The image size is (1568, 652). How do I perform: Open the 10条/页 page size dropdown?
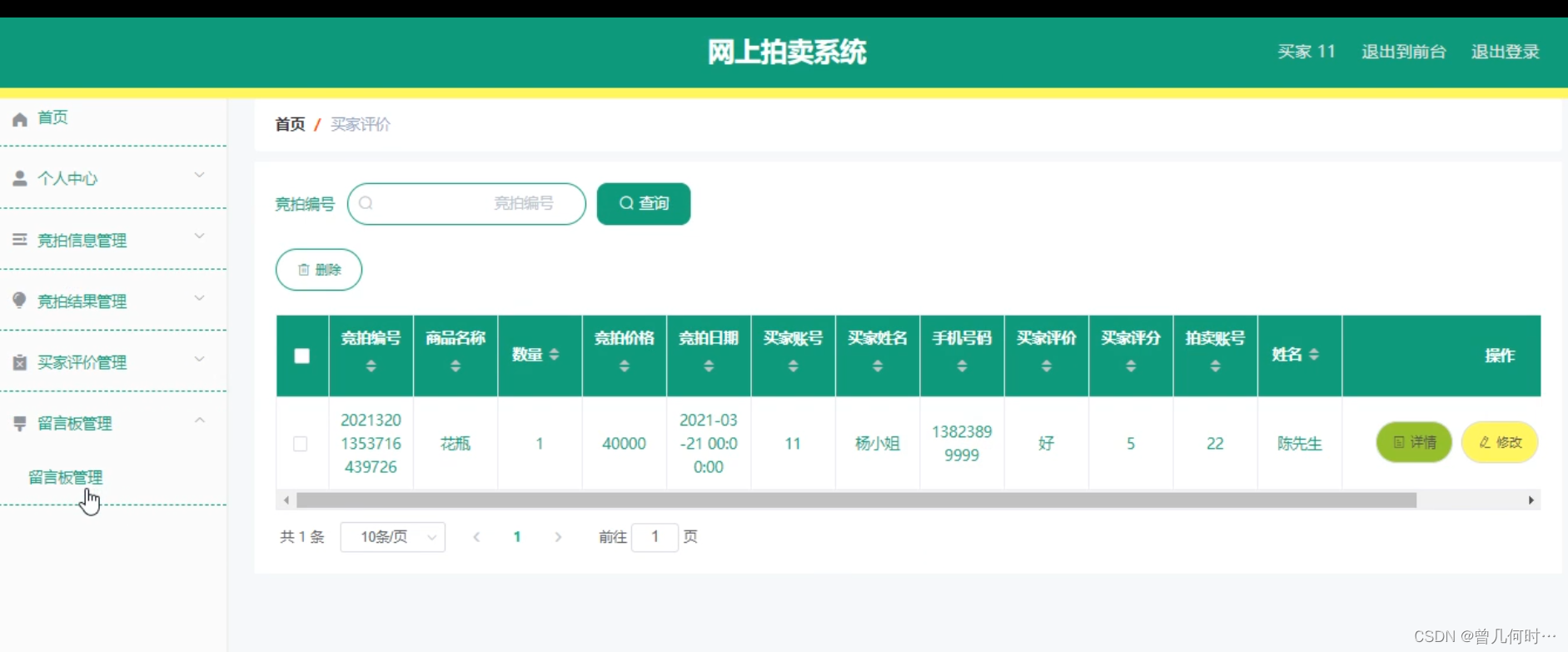point(393,537)
